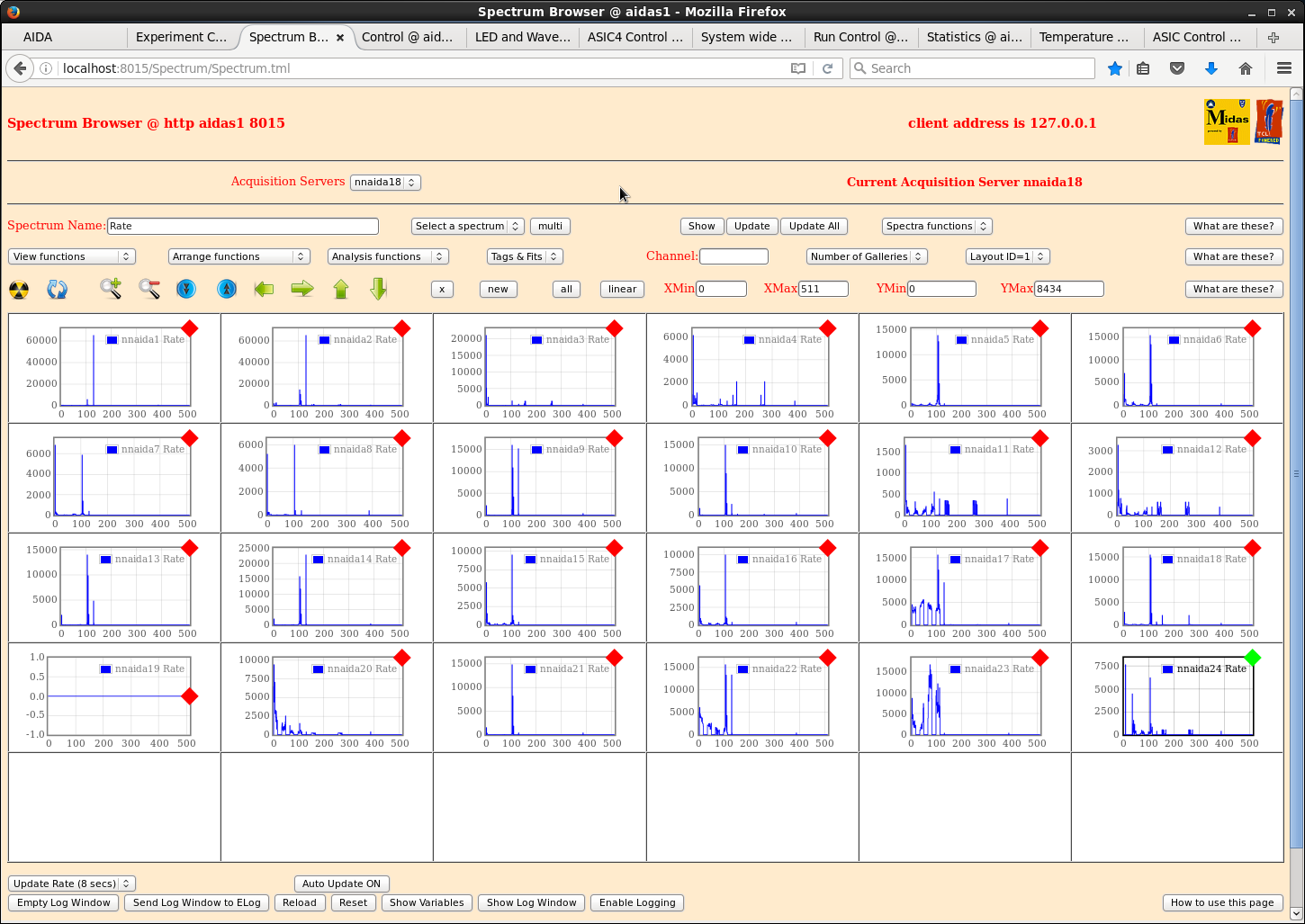Click the green up arrow icon
Image resolution: width=1305 pixels, height=924 pixels.
(341, 289)
